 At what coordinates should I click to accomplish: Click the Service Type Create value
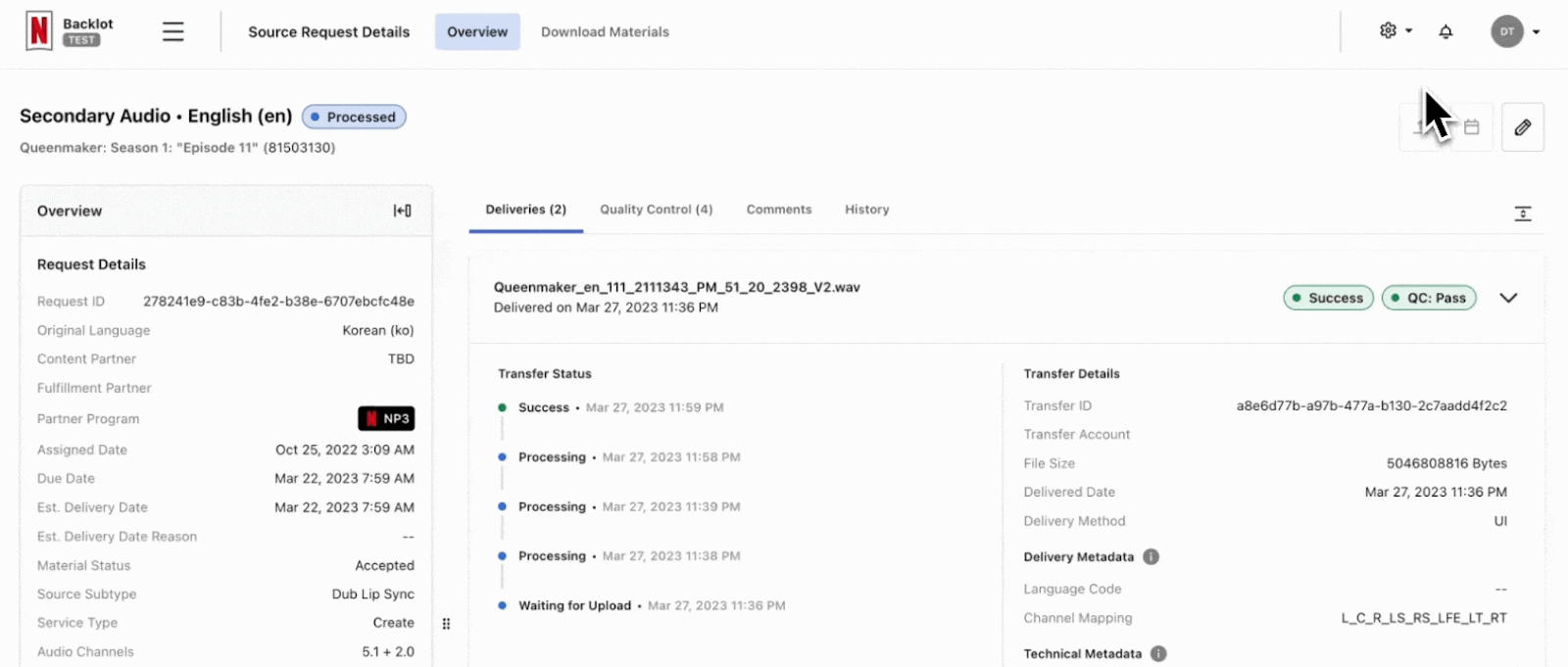tap(394, 623)
